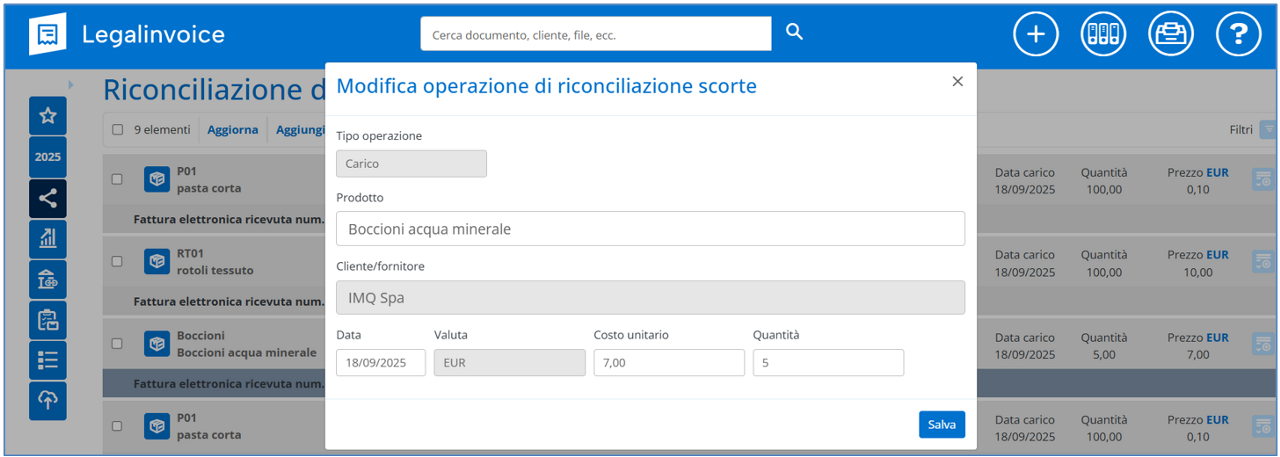Open the Prodotto field Boccioni acqua minerale
This screenshot has width=1280, height=457.
tap(650, 229)
